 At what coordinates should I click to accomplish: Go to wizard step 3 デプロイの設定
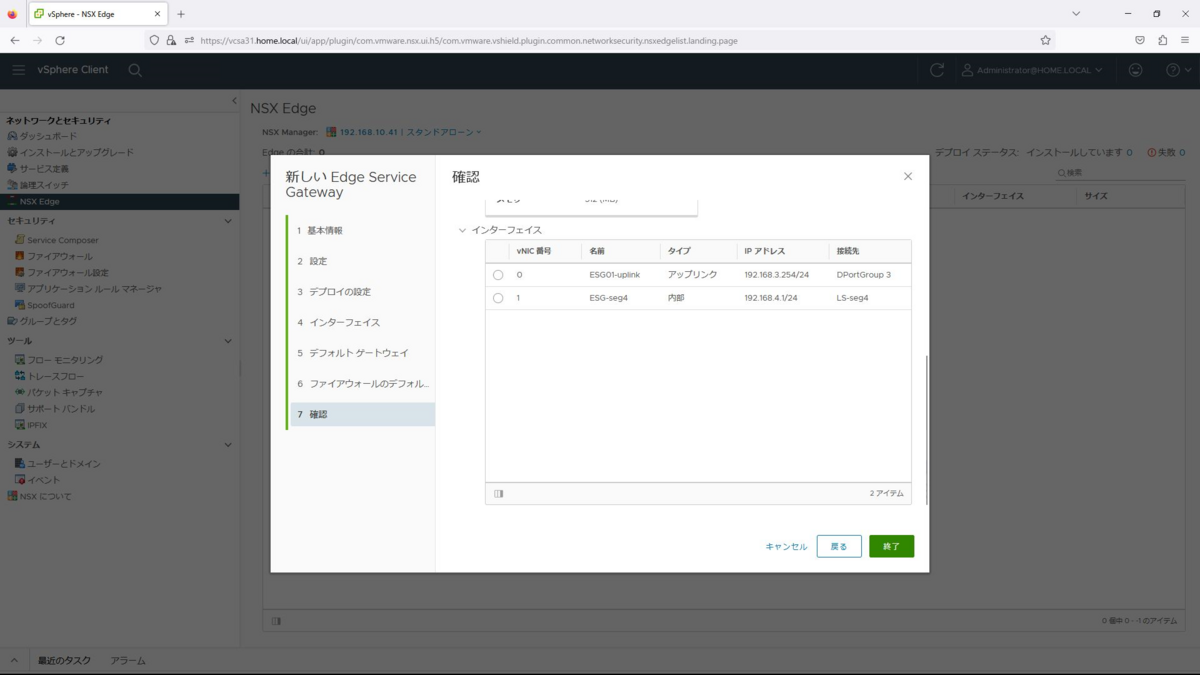pos(361,292)
